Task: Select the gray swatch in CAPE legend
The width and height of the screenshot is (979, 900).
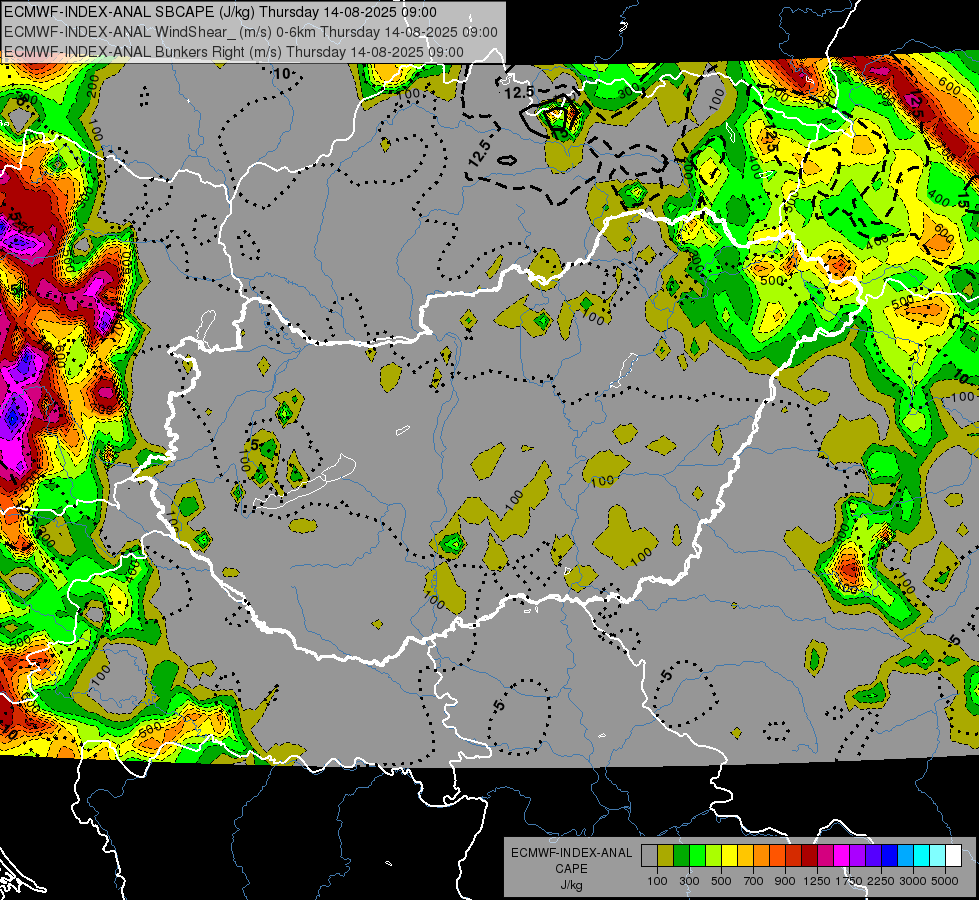Action: [x=649, y=856]
